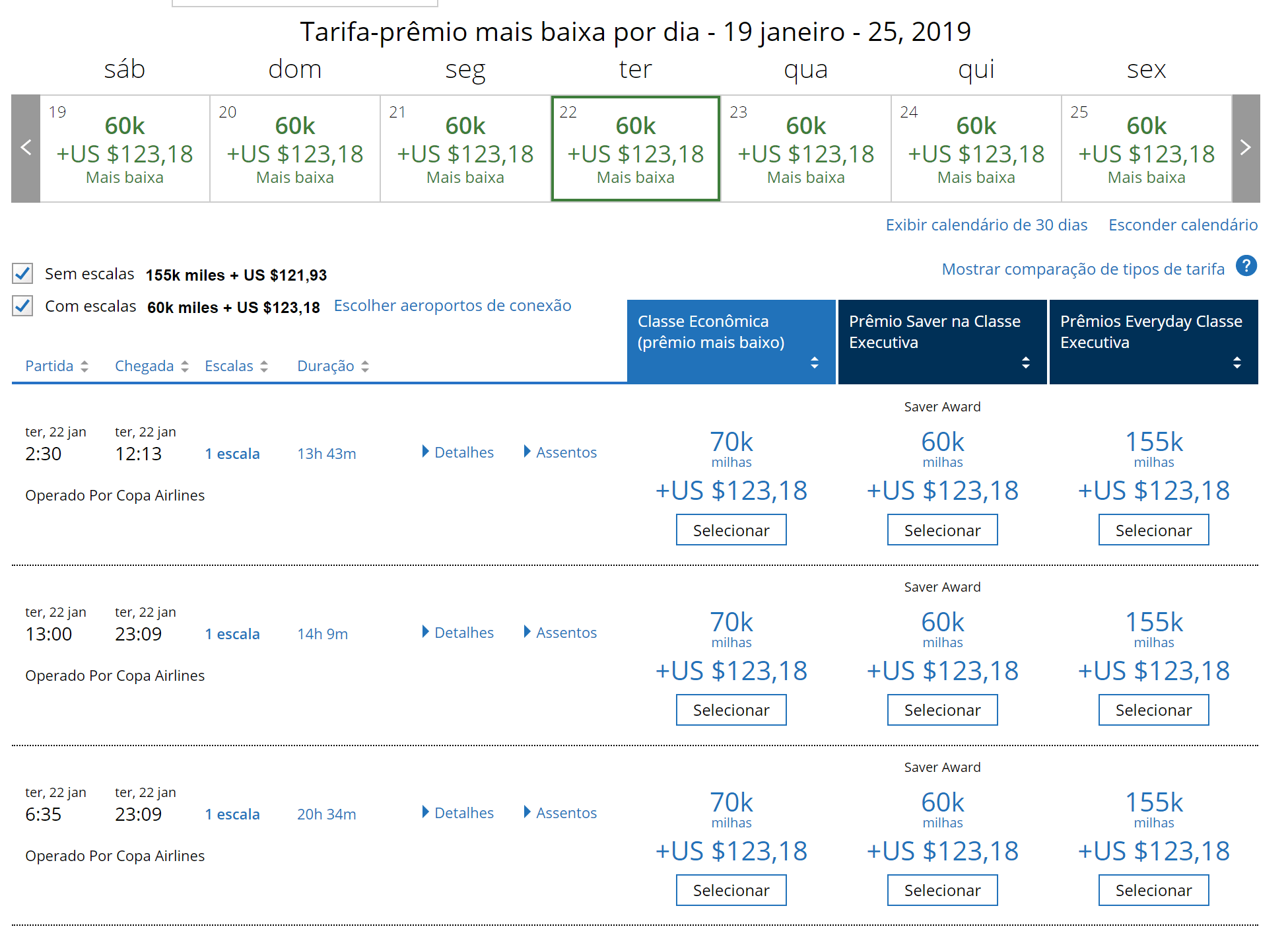Open Escolher aeroportos de conexão
The height and width of the screenshot is (937, 1288).
(452, 306)
